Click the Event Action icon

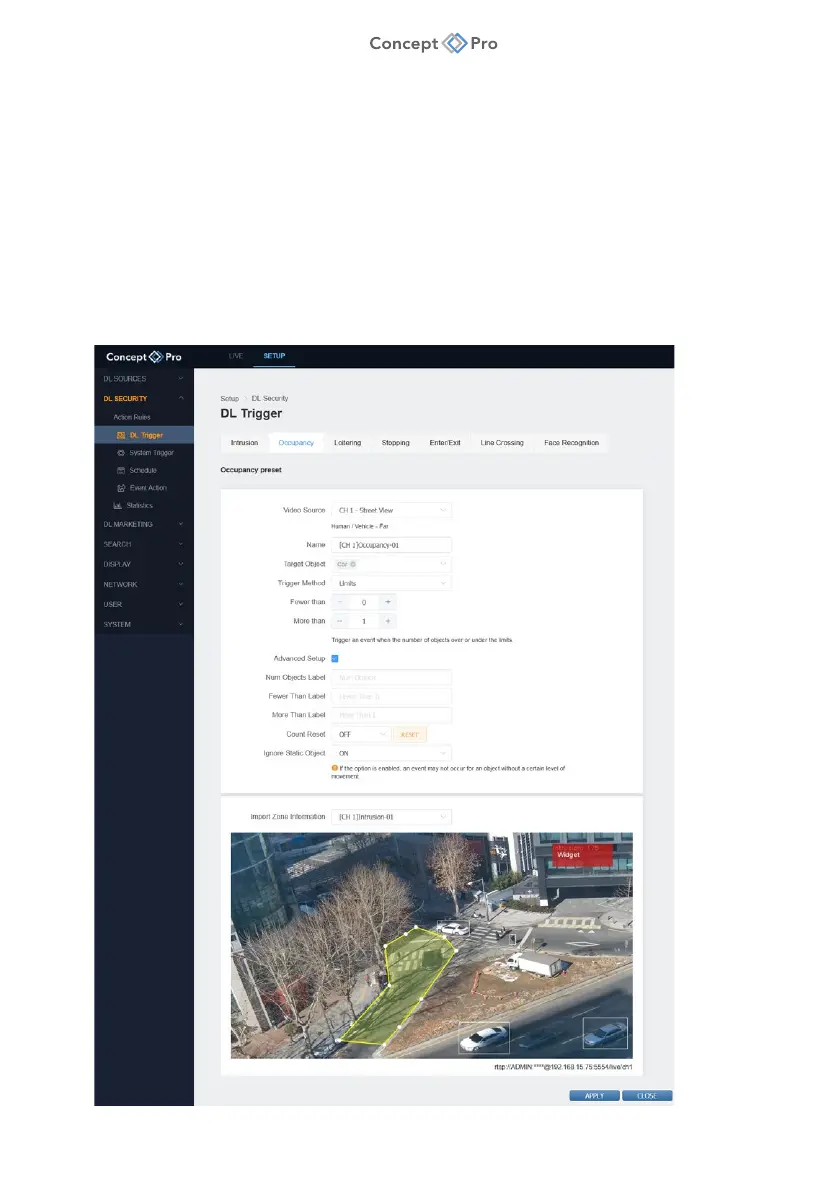(x=120, y=488)
